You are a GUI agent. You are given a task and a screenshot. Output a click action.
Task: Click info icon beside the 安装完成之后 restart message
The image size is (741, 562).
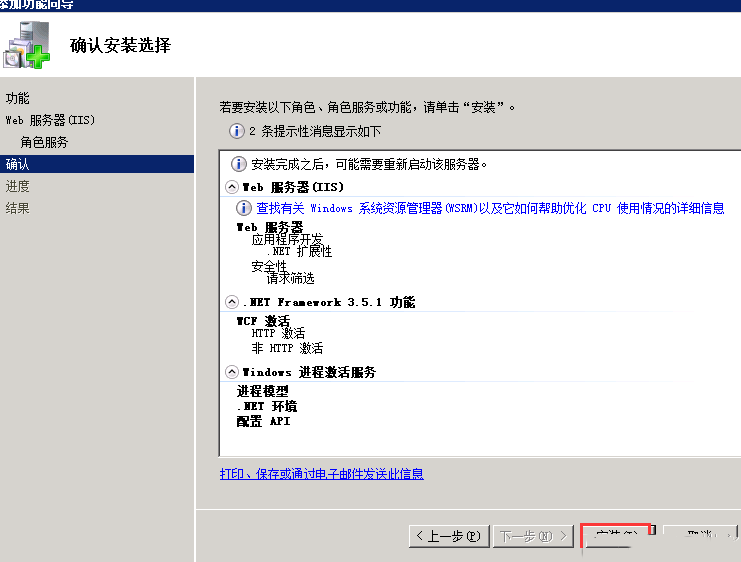coord(239,164)
